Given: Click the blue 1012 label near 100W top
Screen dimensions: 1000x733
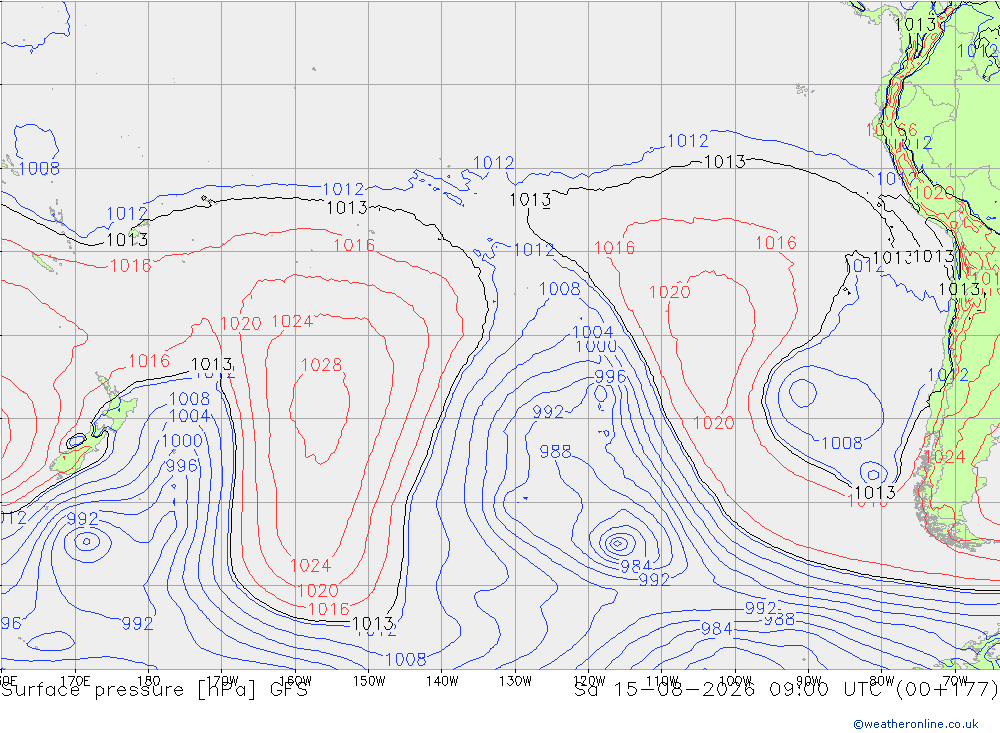Looking at the screenshot, I should (688, 140).
